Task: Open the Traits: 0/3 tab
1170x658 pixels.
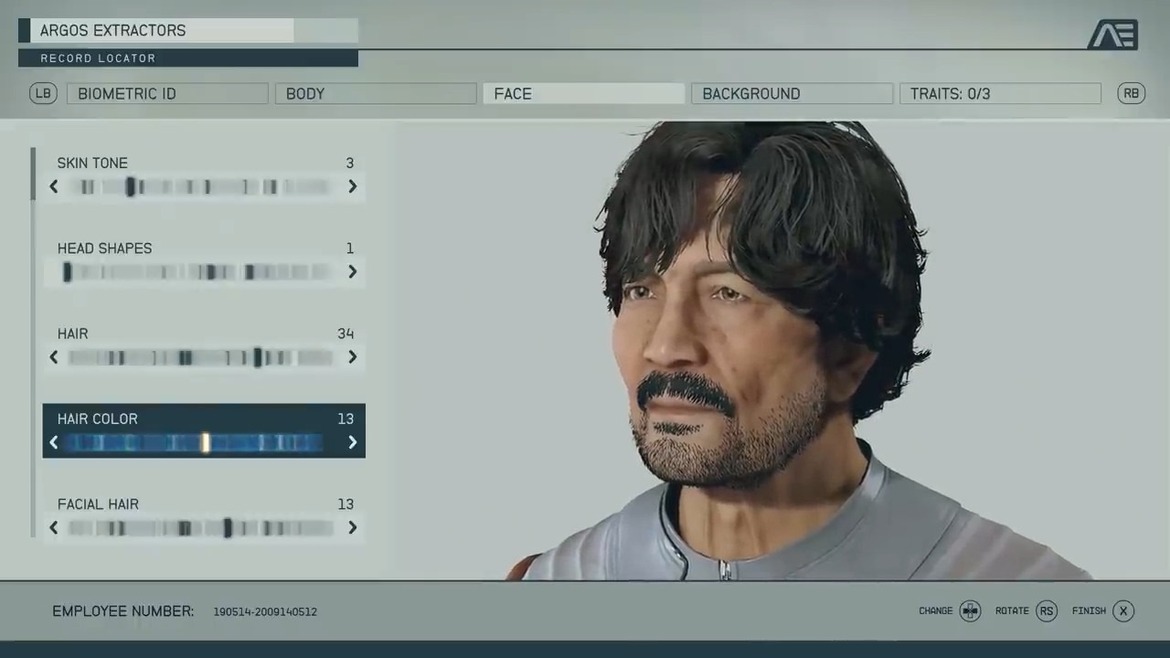Action: click(1000, 93)
